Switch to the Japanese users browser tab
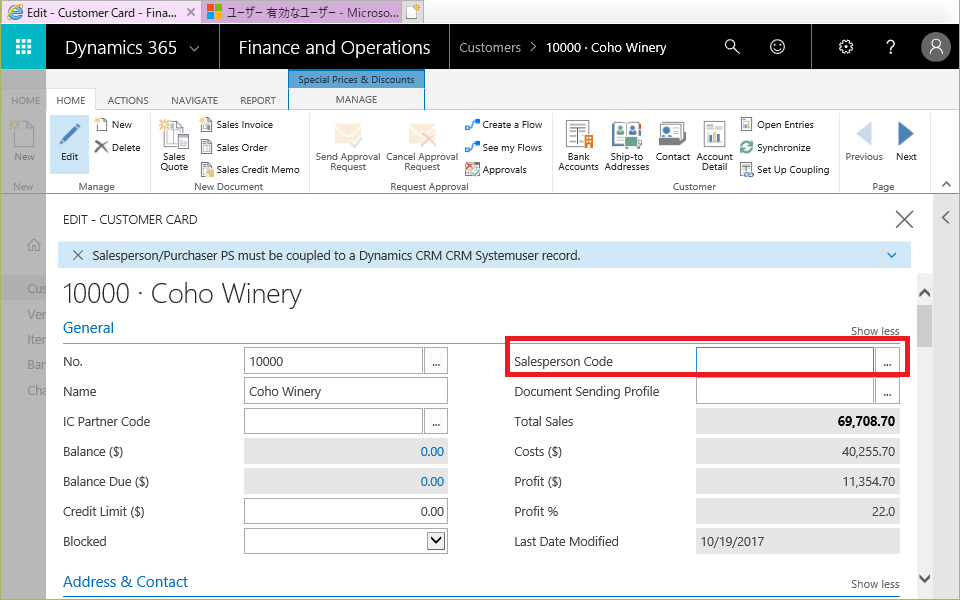The image size is (960, 600). 302,12
